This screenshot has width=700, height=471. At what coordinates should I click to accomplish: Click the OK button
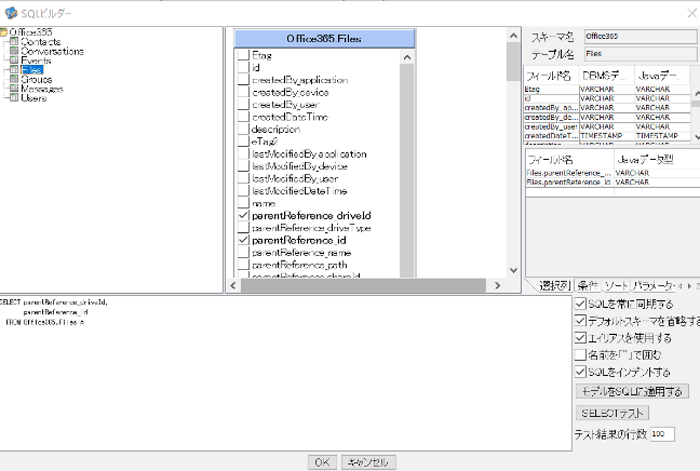(322, 463)
